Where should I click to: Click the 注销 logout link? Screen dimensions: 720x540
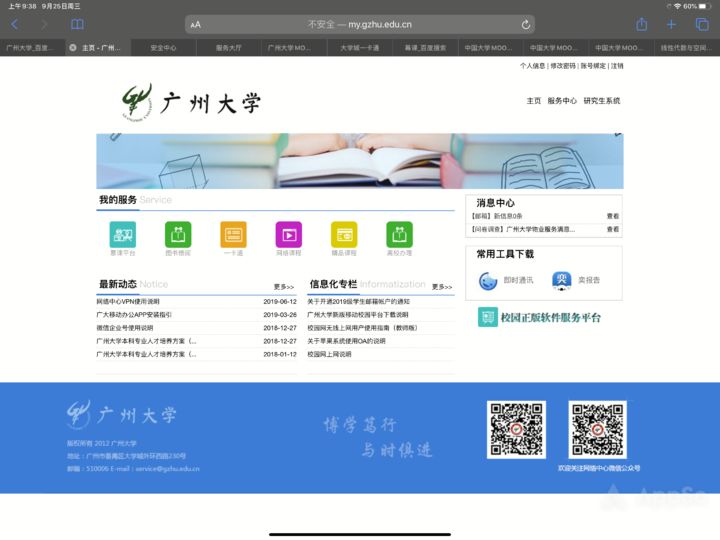click(x=617, y=66)
